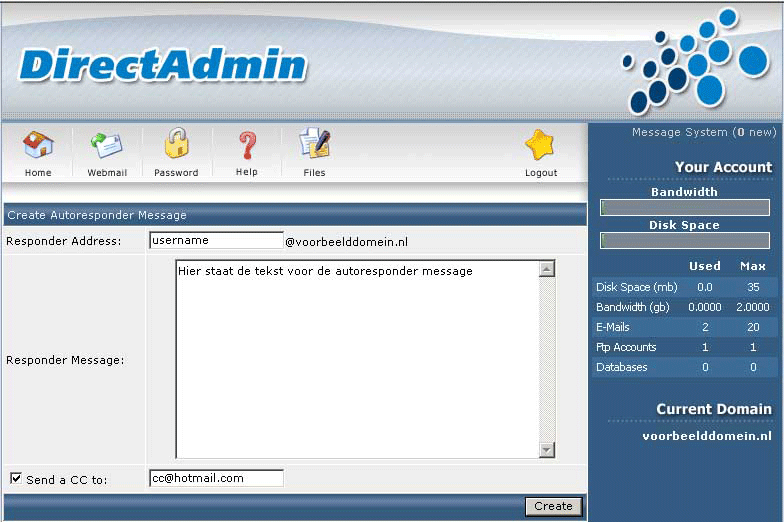Click the DirectAdmin logo
Viewport: 784px width, 522px height.
click(163, 65)
